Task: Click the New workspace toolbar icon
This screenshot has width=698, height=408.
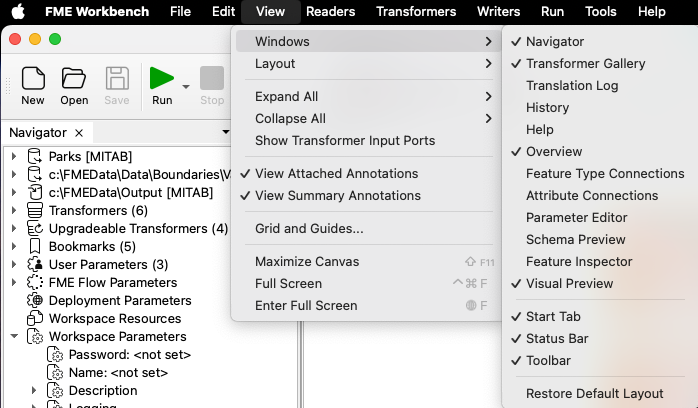Action: tap(33, 78)
